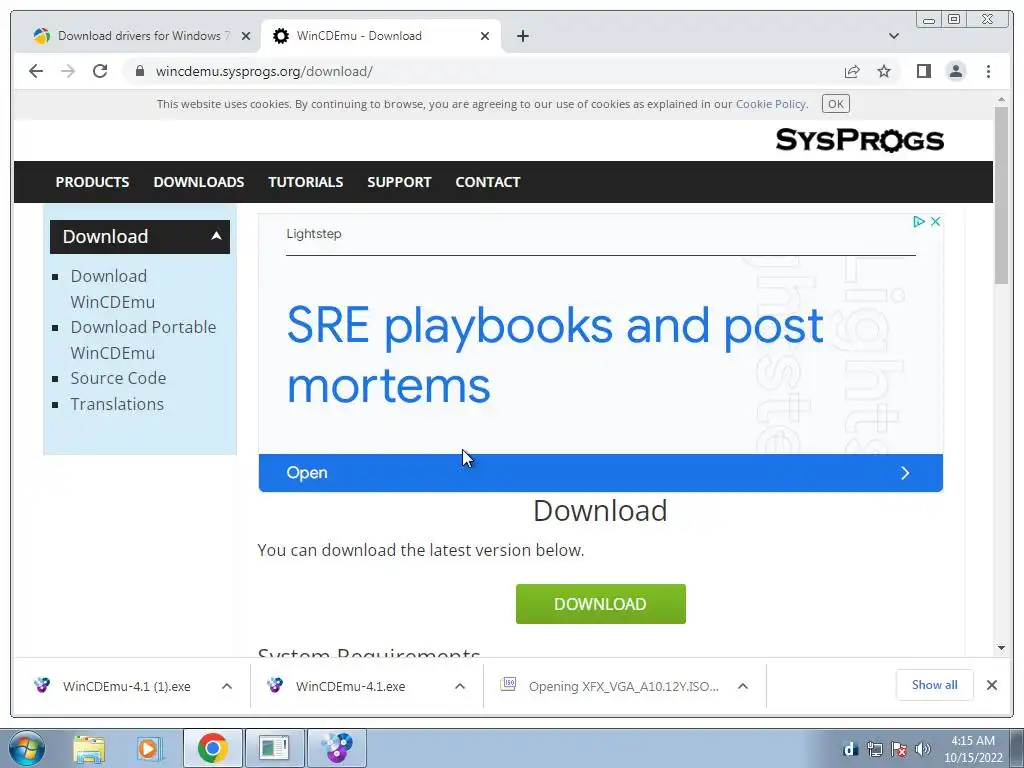Click scrollbar down arrow
Screen dimensions: 1024x768
coord(1001,648)
